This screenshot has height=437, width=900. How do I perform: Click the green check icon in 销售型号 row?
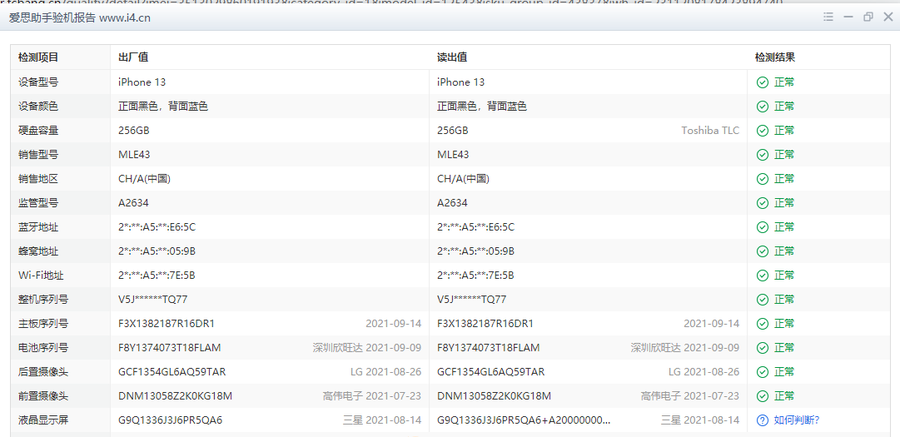tap(762, 155)
